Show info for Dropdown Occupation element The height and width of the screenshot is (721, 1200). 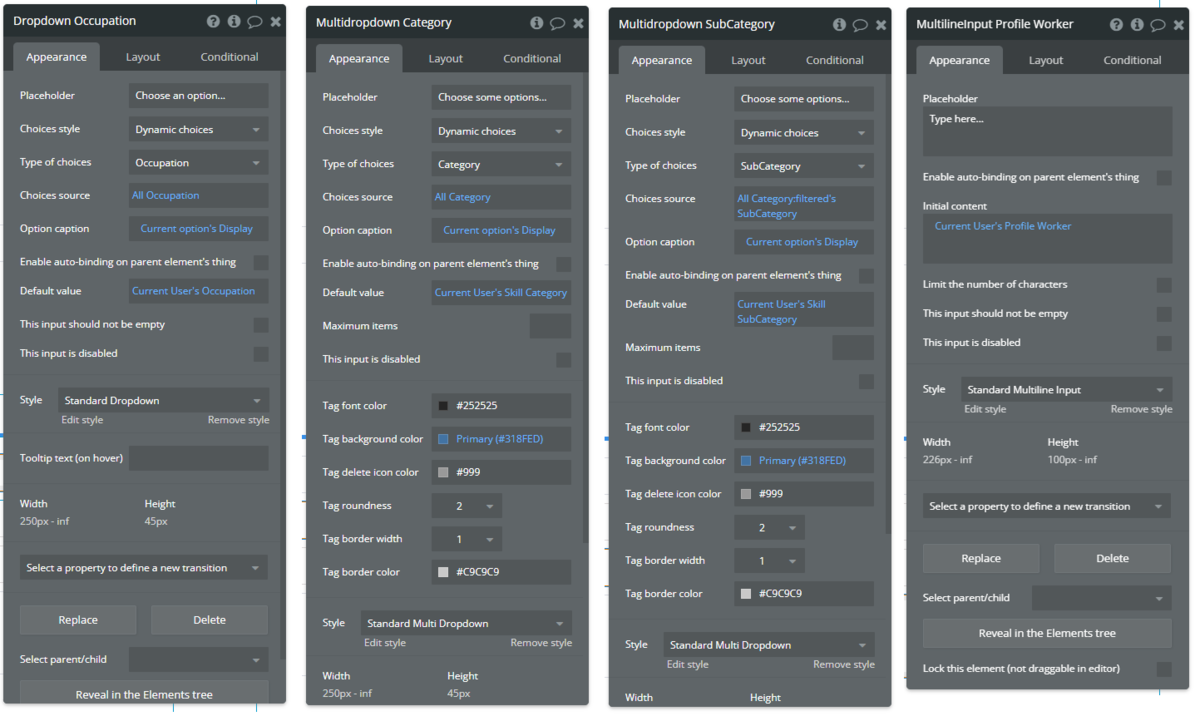234,21
